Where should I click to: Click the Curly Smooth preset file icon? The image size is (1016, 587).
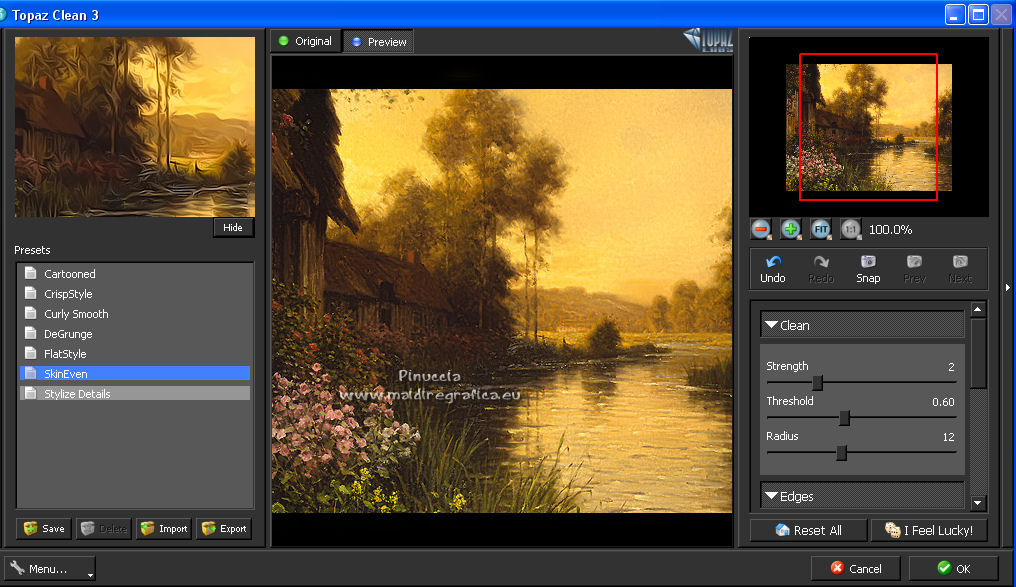point(30,313)
